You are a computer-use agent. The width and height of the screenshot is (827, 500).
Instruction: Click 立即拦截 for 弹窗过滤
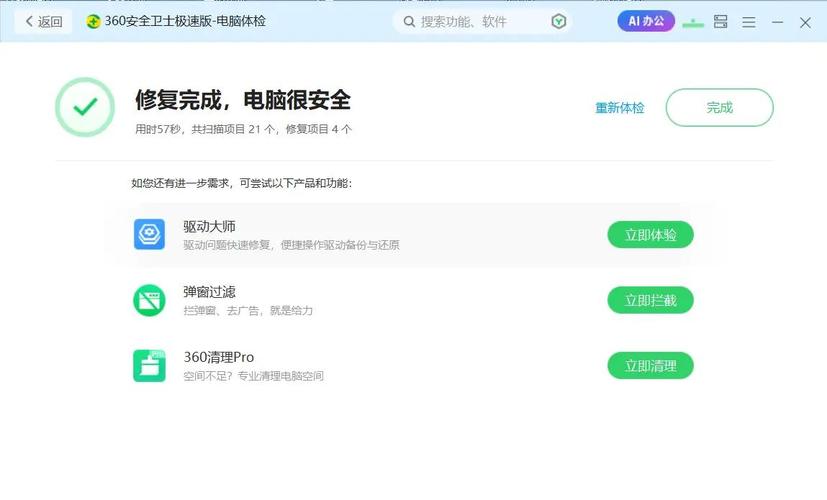(x=650, y=300)
